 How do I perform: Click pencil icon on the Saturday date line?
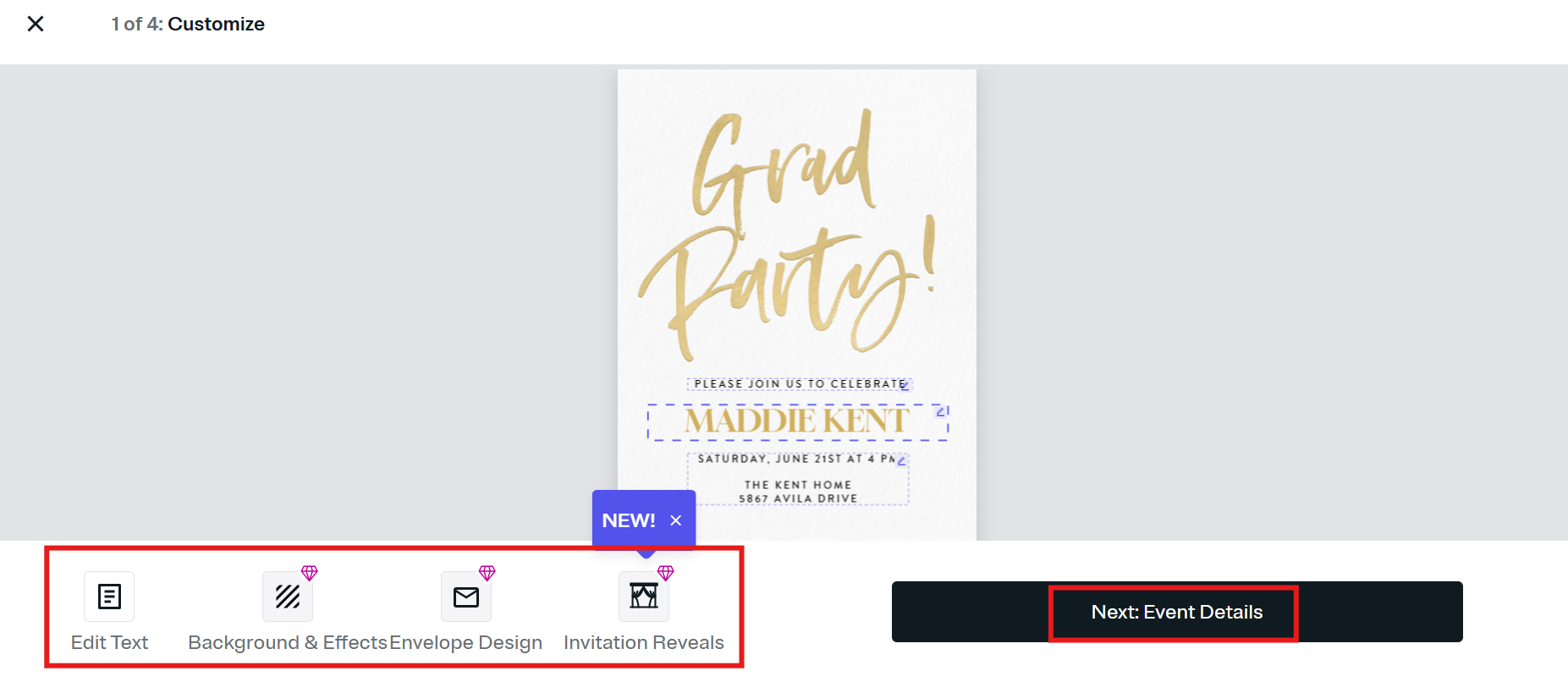[x=901, y=461]
